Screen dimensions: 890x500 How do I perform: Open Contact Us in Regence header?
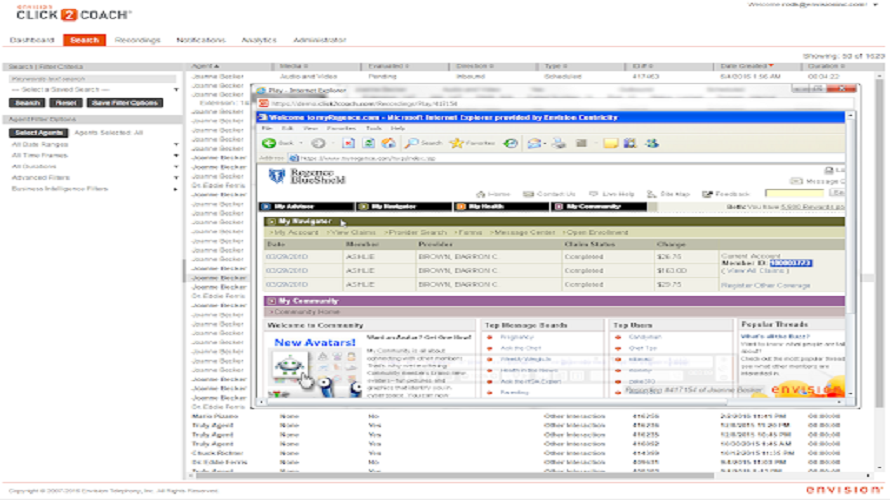pos(549,194)
